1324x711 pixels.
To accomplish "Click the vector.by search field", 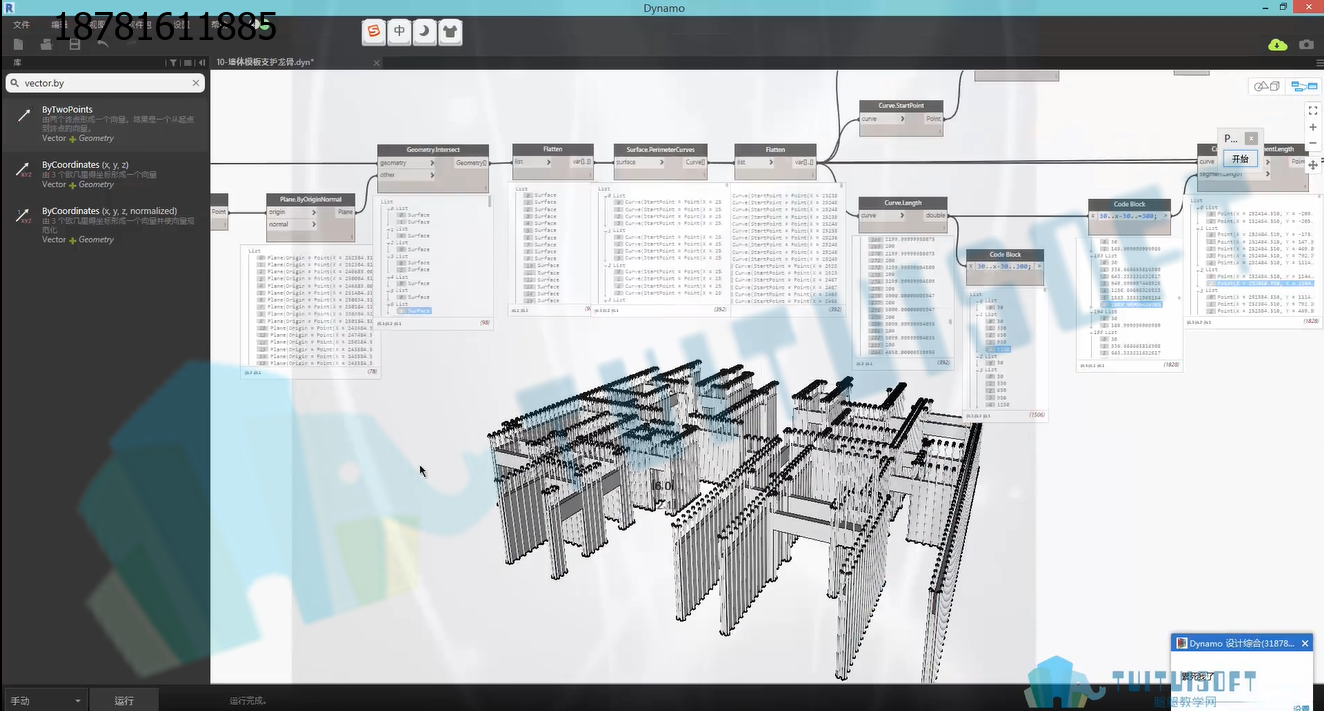I will pyautogui.click(x=105, y=84).
